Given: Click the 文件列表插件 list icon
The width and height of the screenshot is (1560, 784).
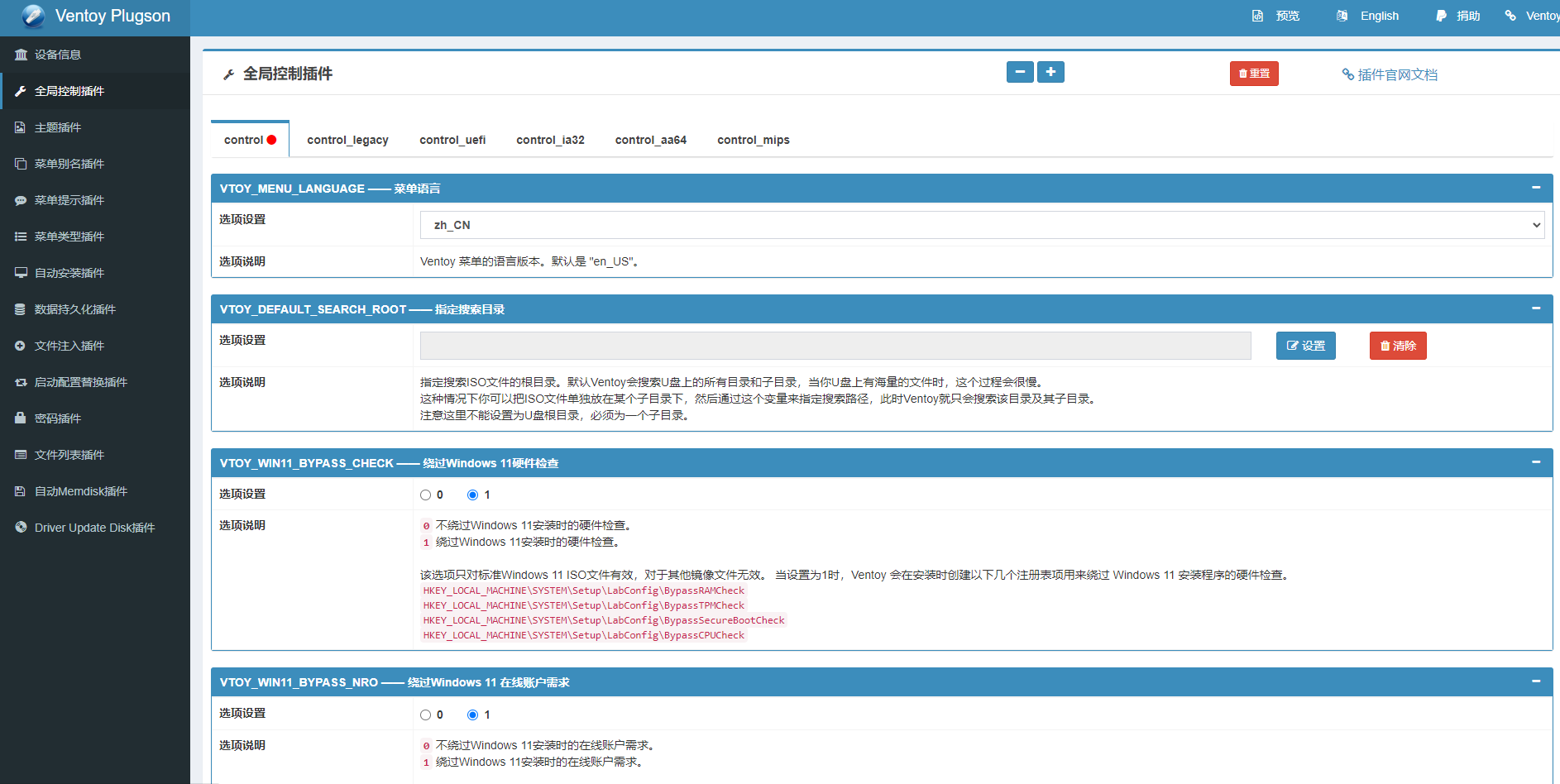Looking at the screenshot, I should coord(21,455).
